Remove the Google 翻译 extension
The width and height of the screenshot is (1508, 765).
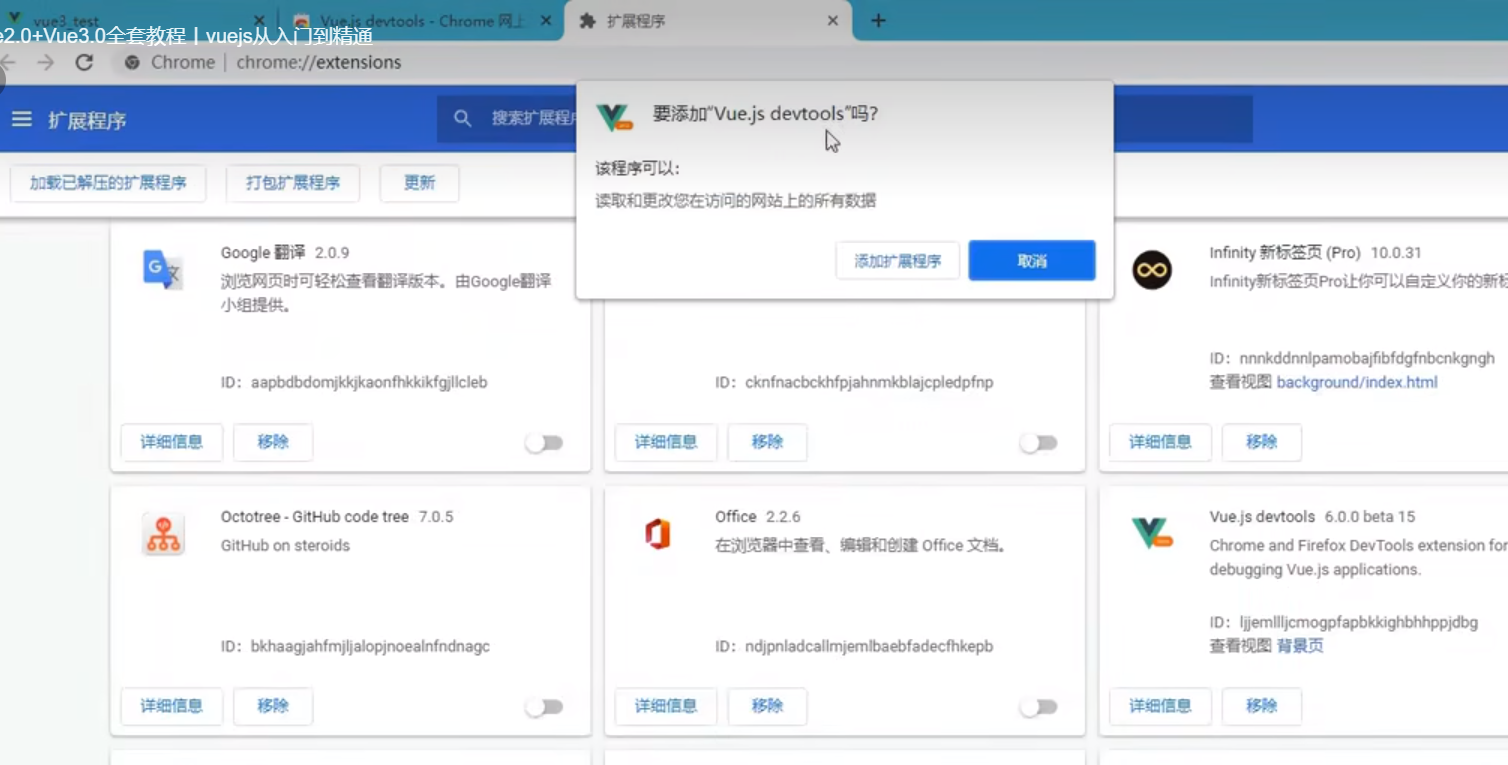click(273, 442)
